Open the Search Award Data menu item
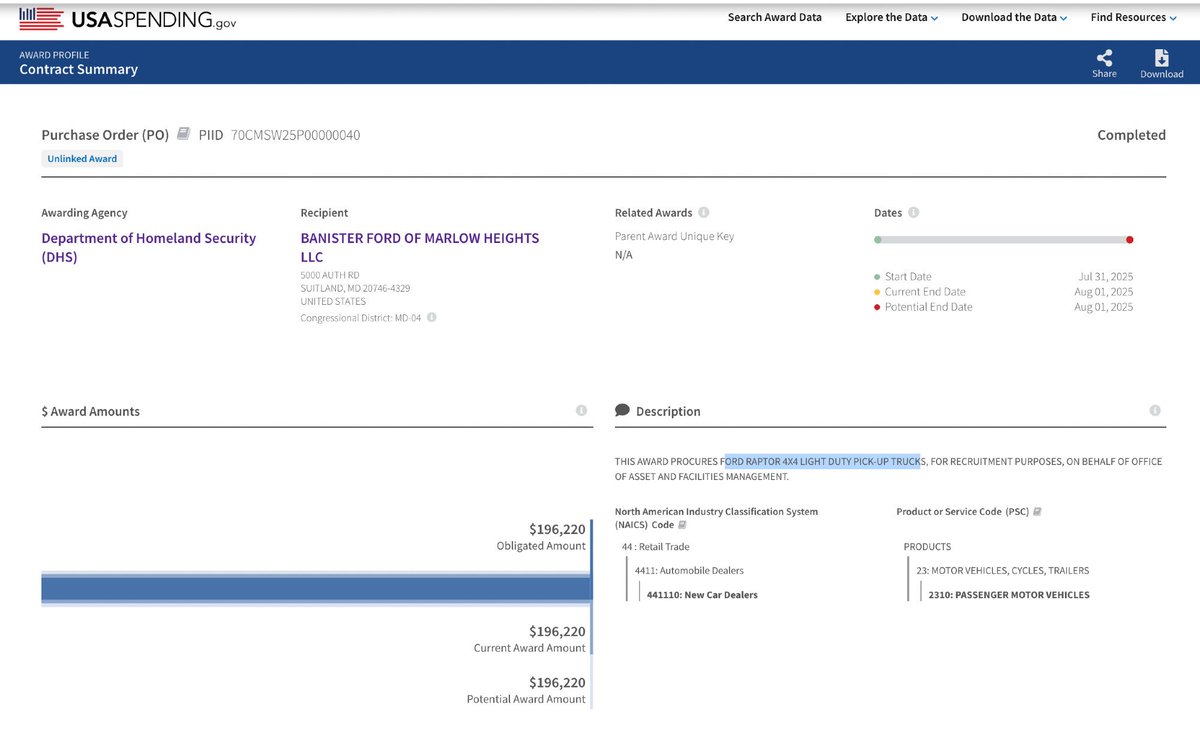 click(x=775, y=17)
